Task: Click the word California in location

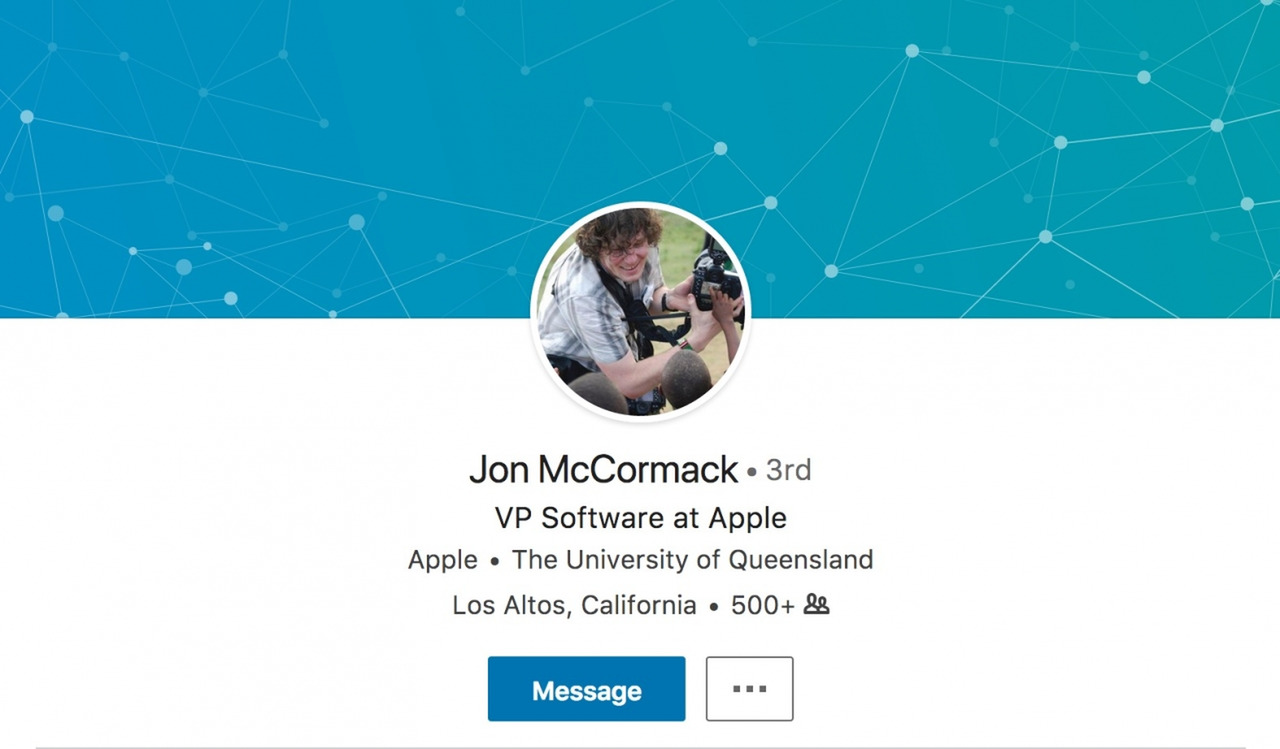Action: tap(638, 605)
